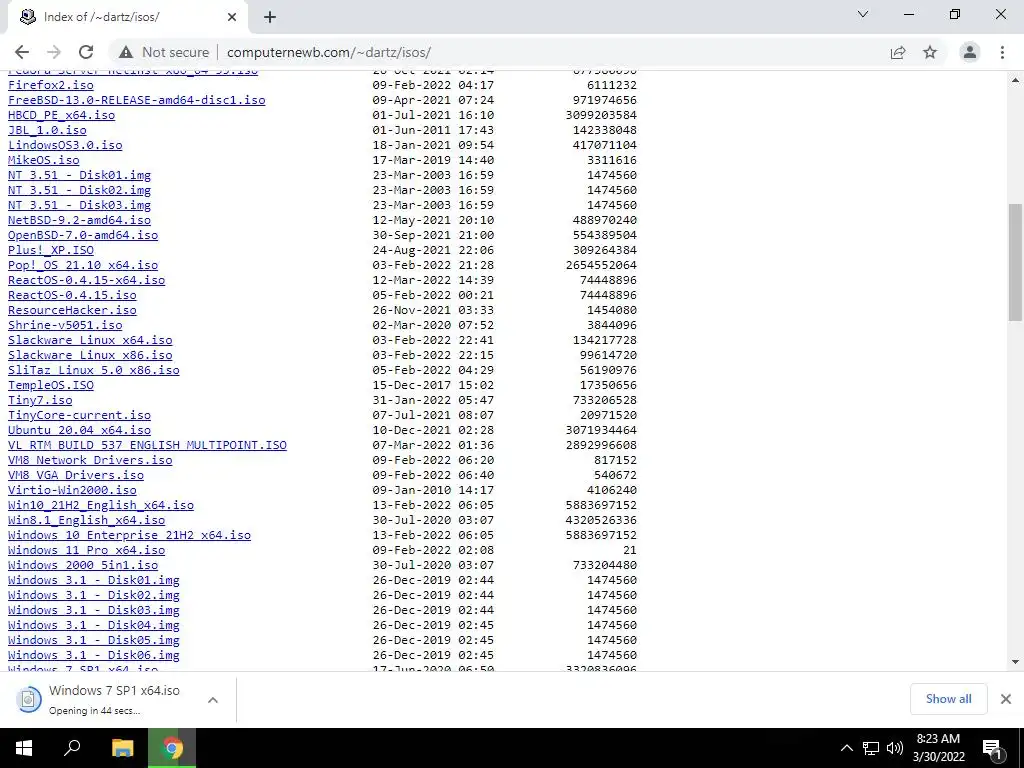Download Win10_21H2_English_x64.iso

point(101,505)
